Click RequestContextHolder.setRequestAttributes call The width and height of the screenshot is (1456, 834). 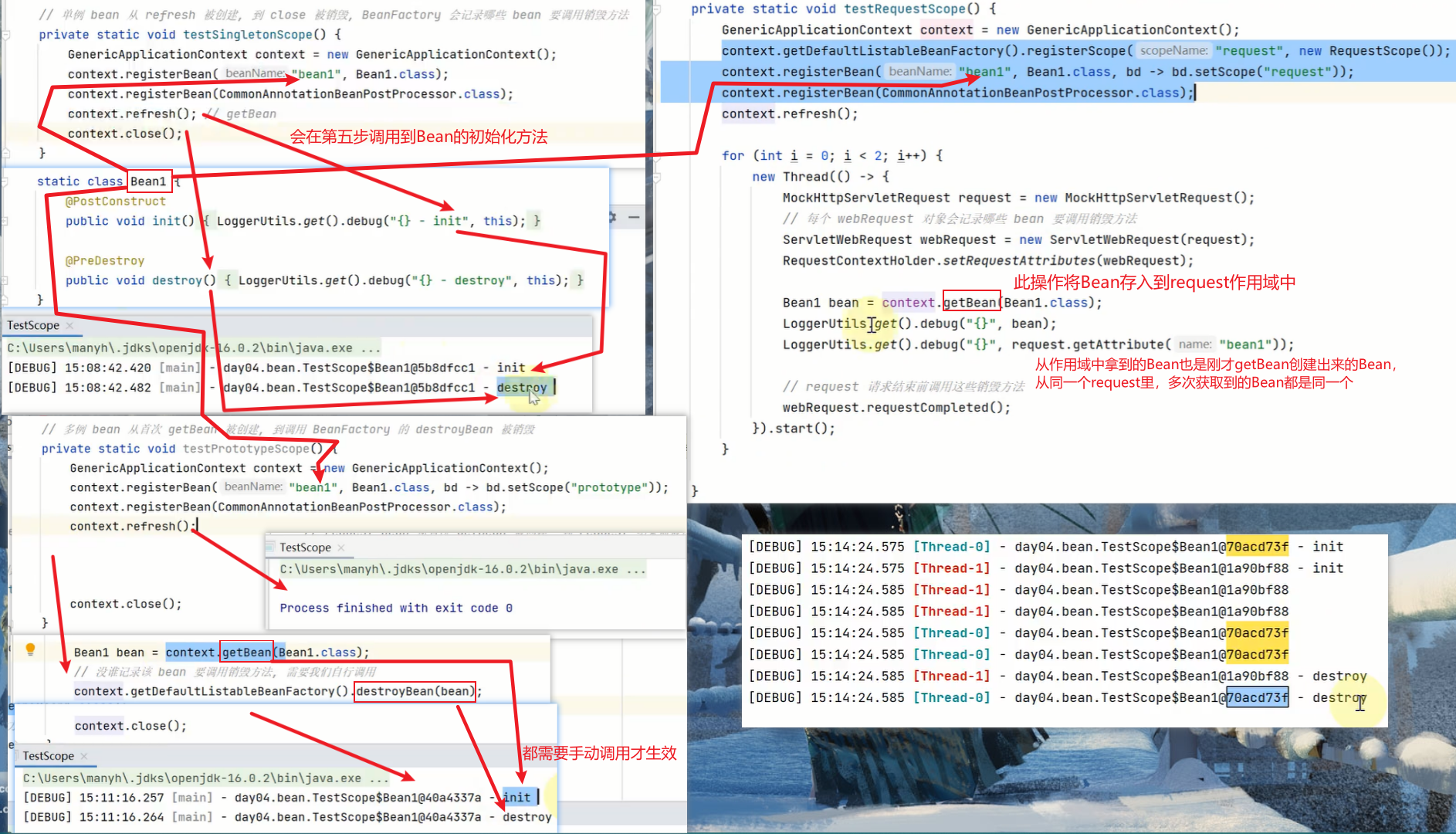click(988, 260)
